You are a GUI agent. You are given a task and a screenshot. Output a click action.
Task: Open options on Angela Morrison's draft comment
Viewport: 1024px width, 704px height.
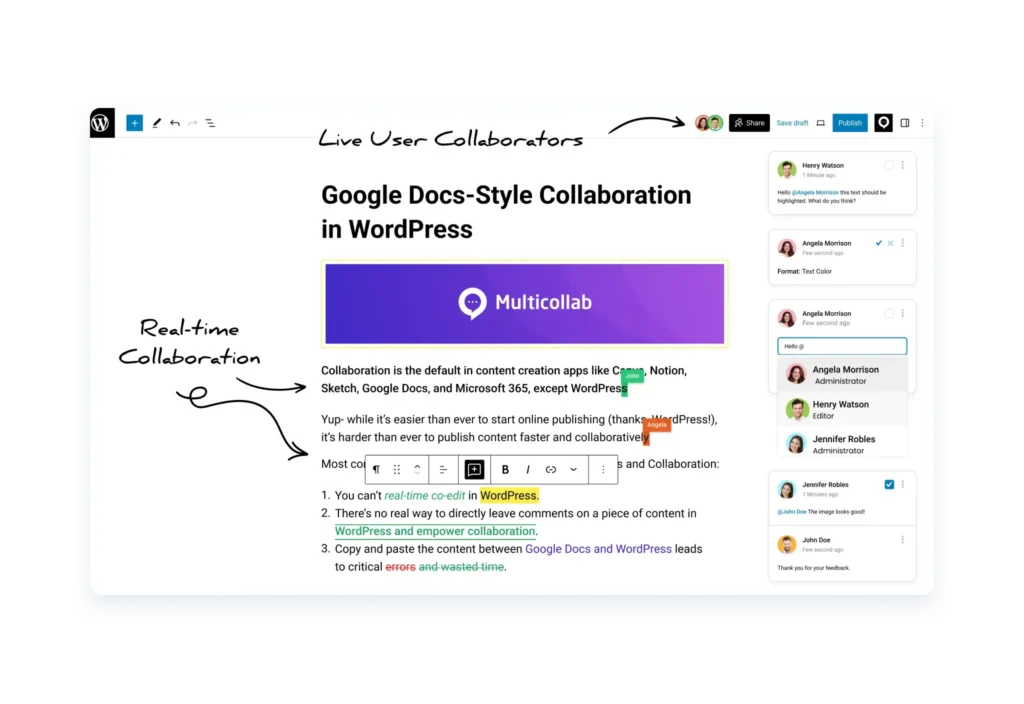pos(903,313)
